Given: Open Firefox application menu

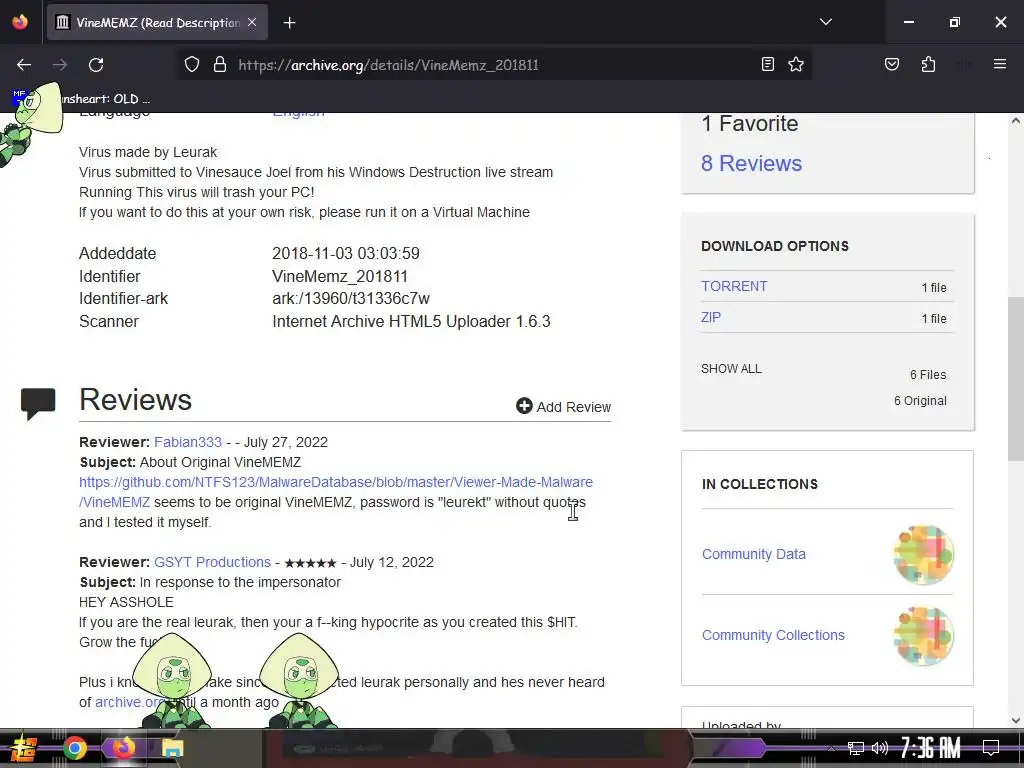Looking at the screenshot, I should [1000, 64].
